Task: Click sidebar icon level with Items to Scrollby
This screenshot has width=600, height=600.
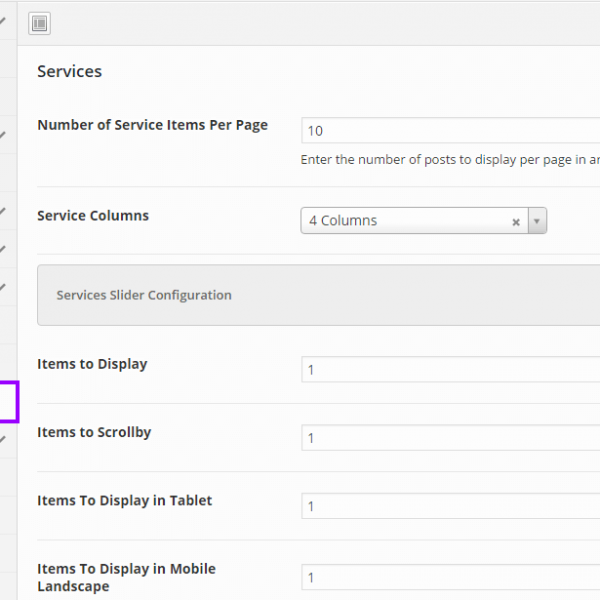Action: (4, 438)
